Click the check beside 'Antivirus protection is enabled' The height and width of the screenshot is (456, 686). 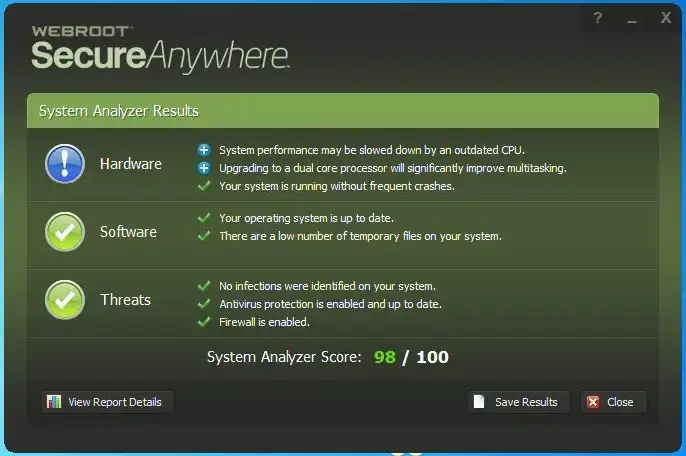204,304
